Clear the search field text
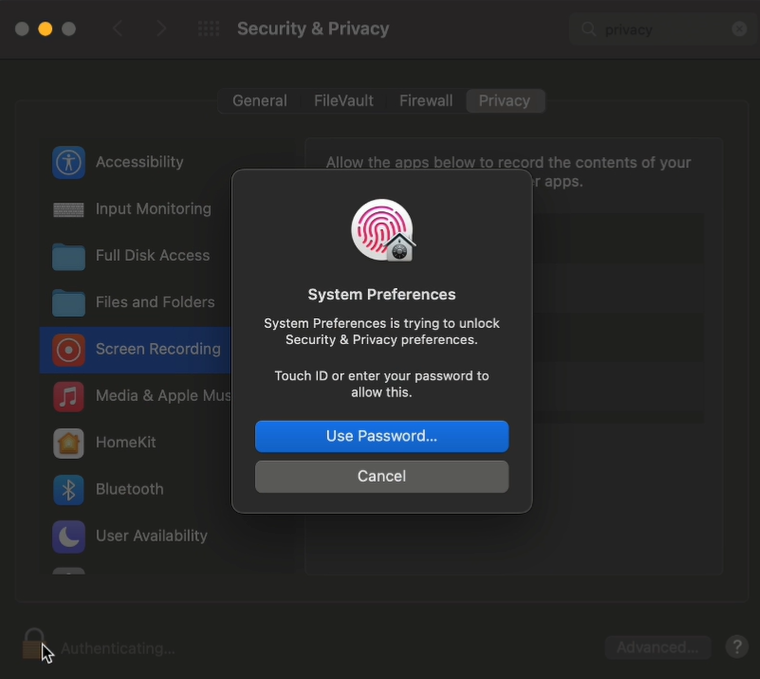The width and height of the screenshot is (760, 679). coord(739,29)
